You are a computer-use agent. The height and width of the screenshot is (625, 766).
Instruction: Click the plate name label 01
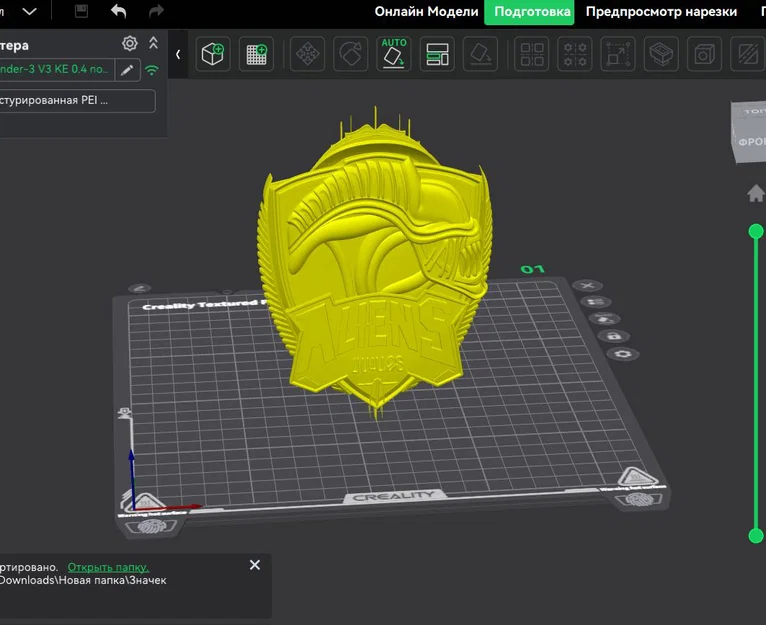click(x=532, y=269)
